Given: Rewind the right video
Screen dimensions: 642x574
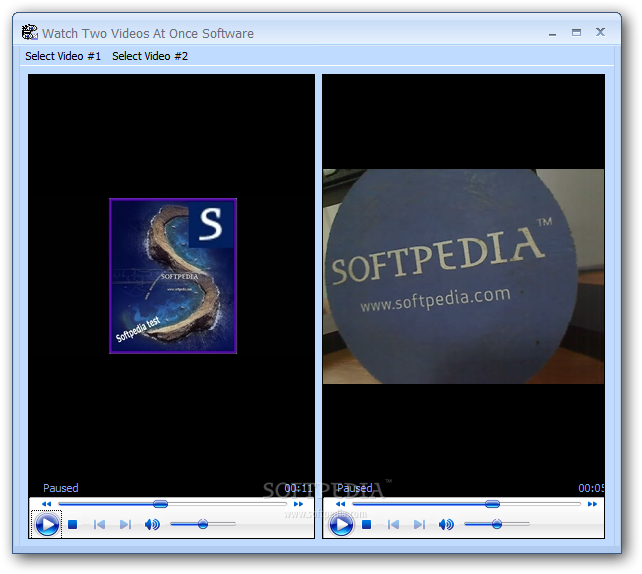Looking at the screenshot, I should pos(340,504).
